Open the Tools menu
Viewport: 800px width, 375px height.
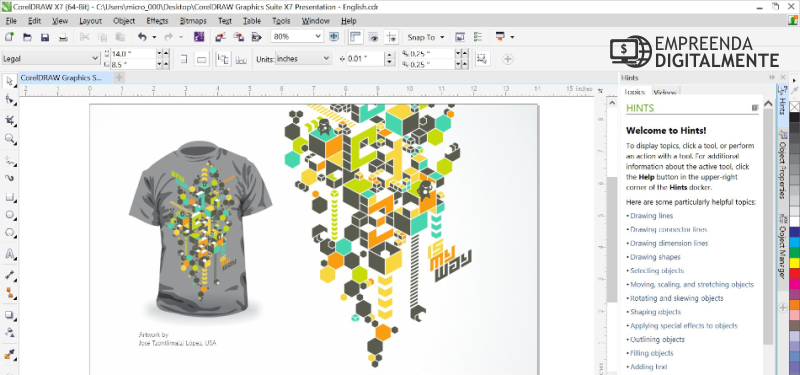pyautogui.click(x=281, y=21)
